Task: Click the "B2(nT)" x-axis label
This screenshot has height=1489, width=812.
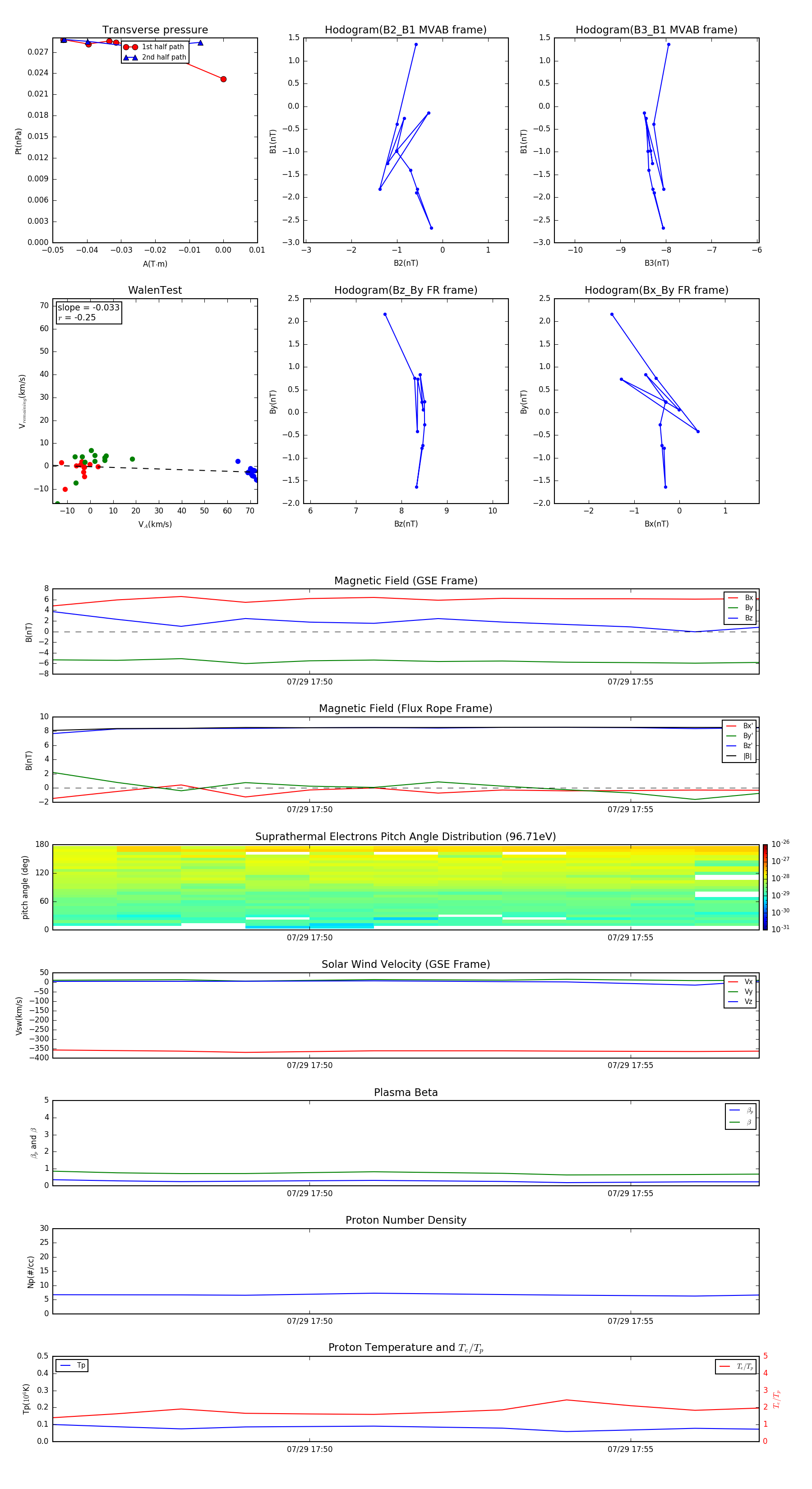Action: click(406, 263)
